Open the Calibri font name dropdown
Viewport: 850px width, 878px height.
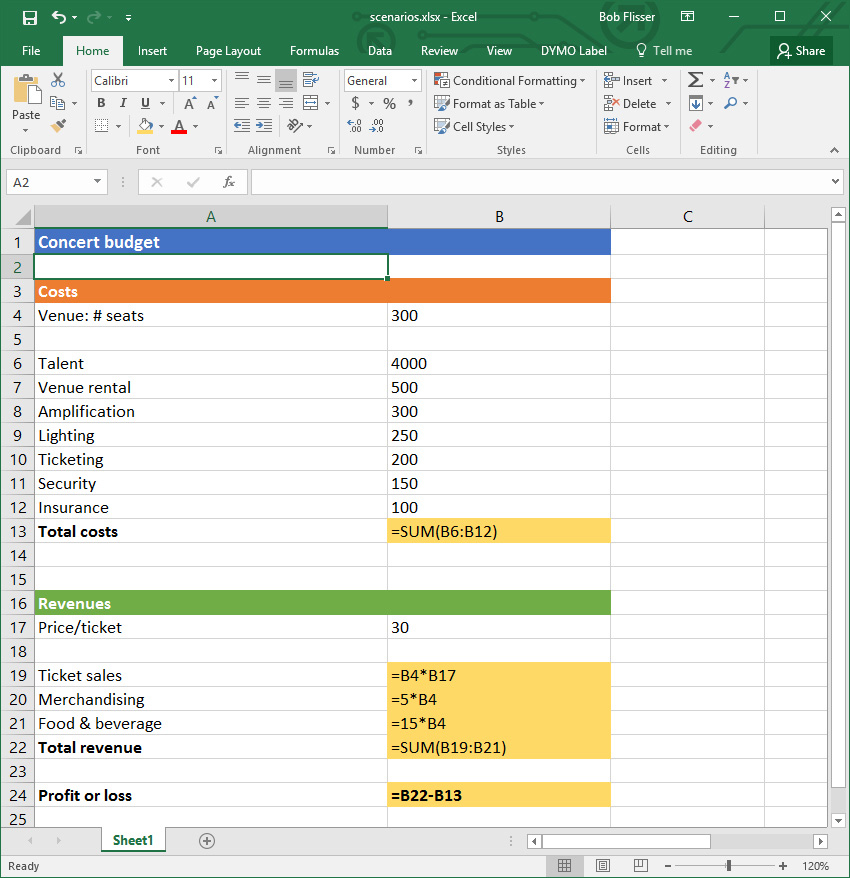[171, 81]
